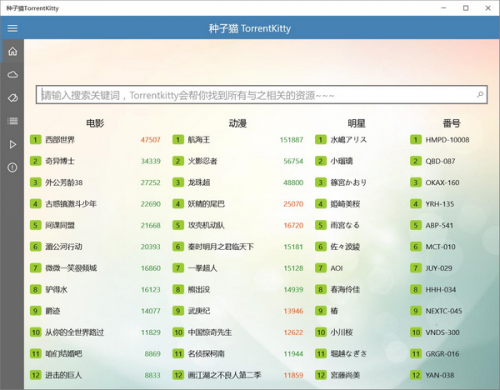
Task: Open anime entry 一拳超人
Action: [x=202, y=268]
